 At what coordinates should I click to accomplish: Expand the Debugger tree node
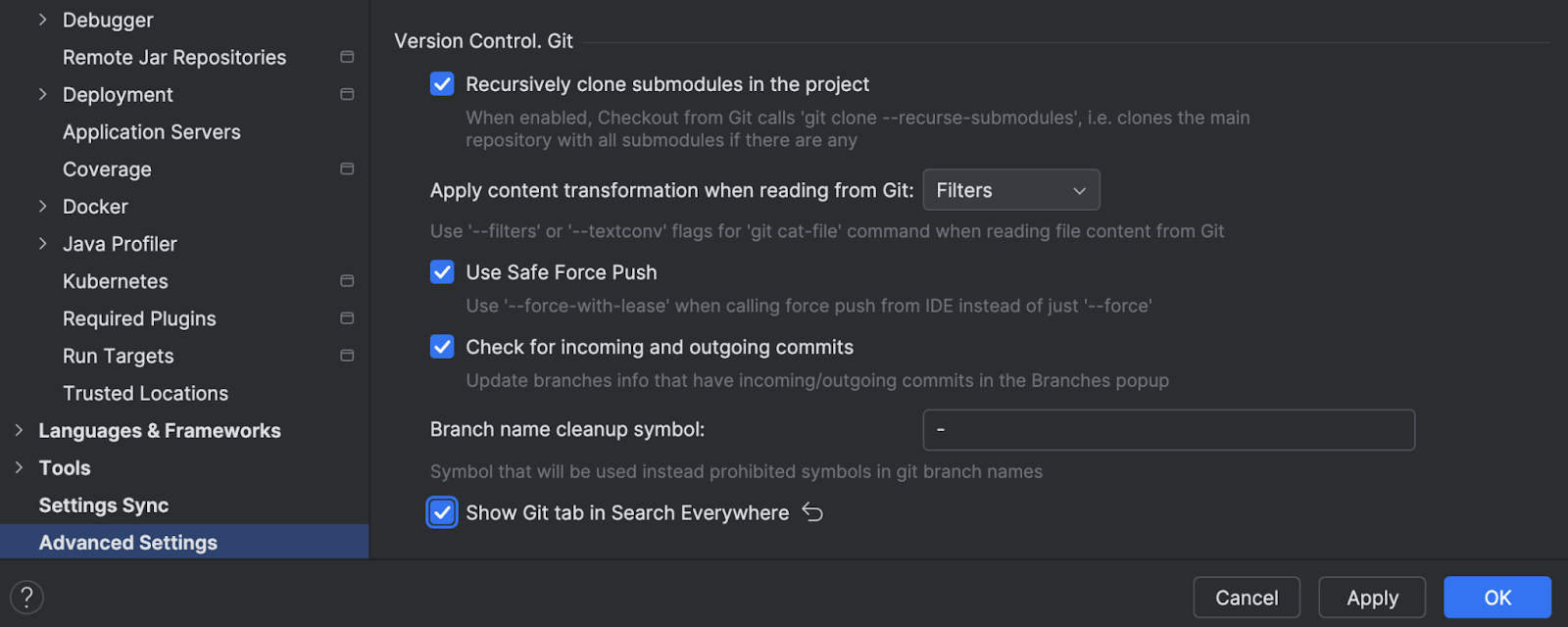tap(42, 20)
